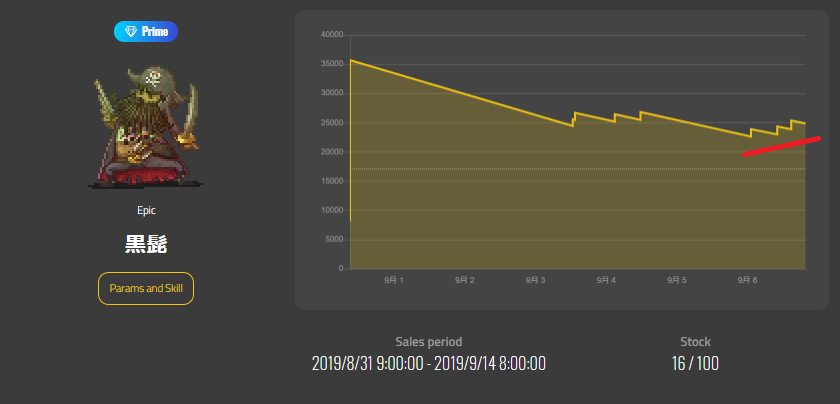Click the Stock count 16 / 100

click(x=695, y=363)
